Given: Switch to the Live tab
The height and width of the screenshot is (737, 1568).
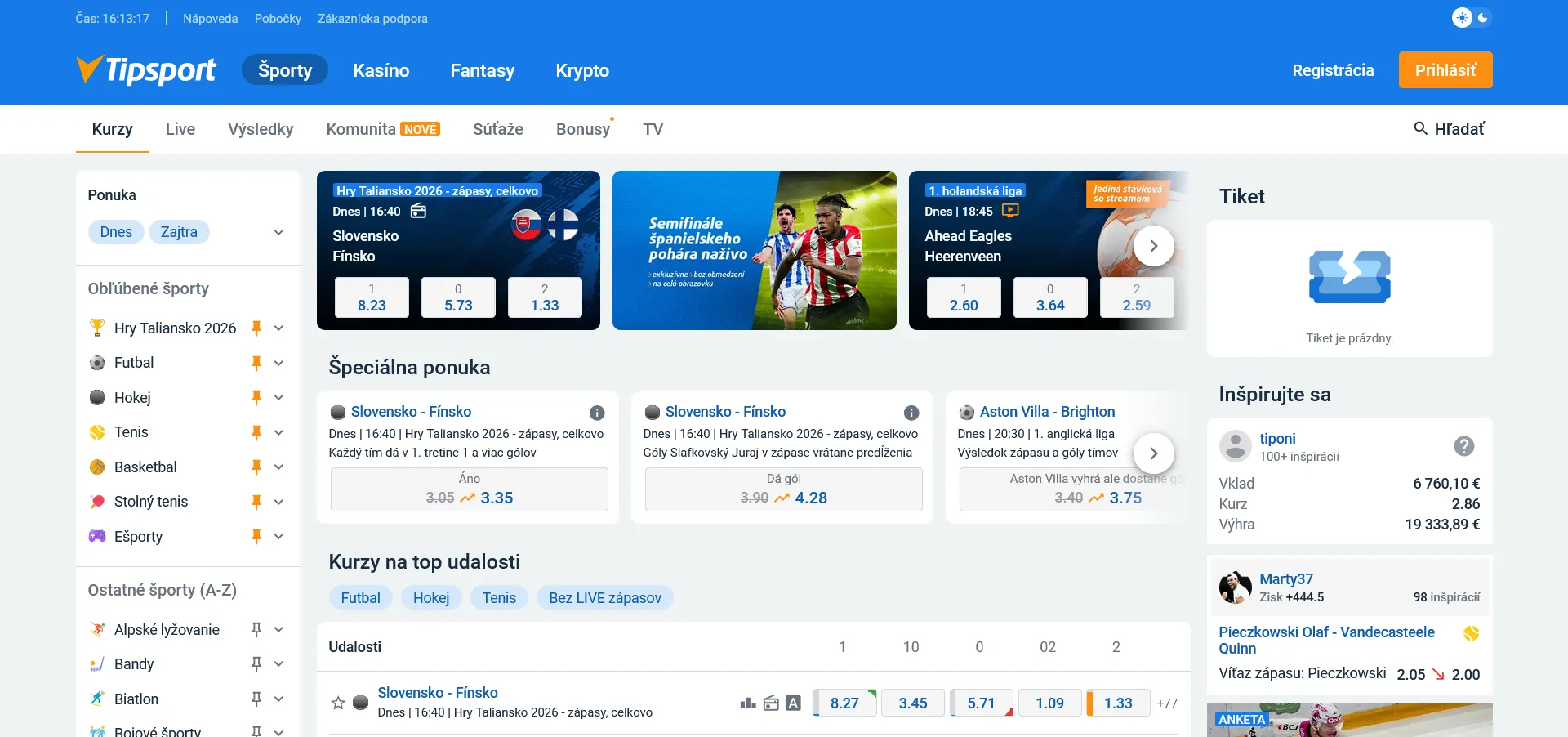Looking at the screenshot, I should [x=180, y=129].
